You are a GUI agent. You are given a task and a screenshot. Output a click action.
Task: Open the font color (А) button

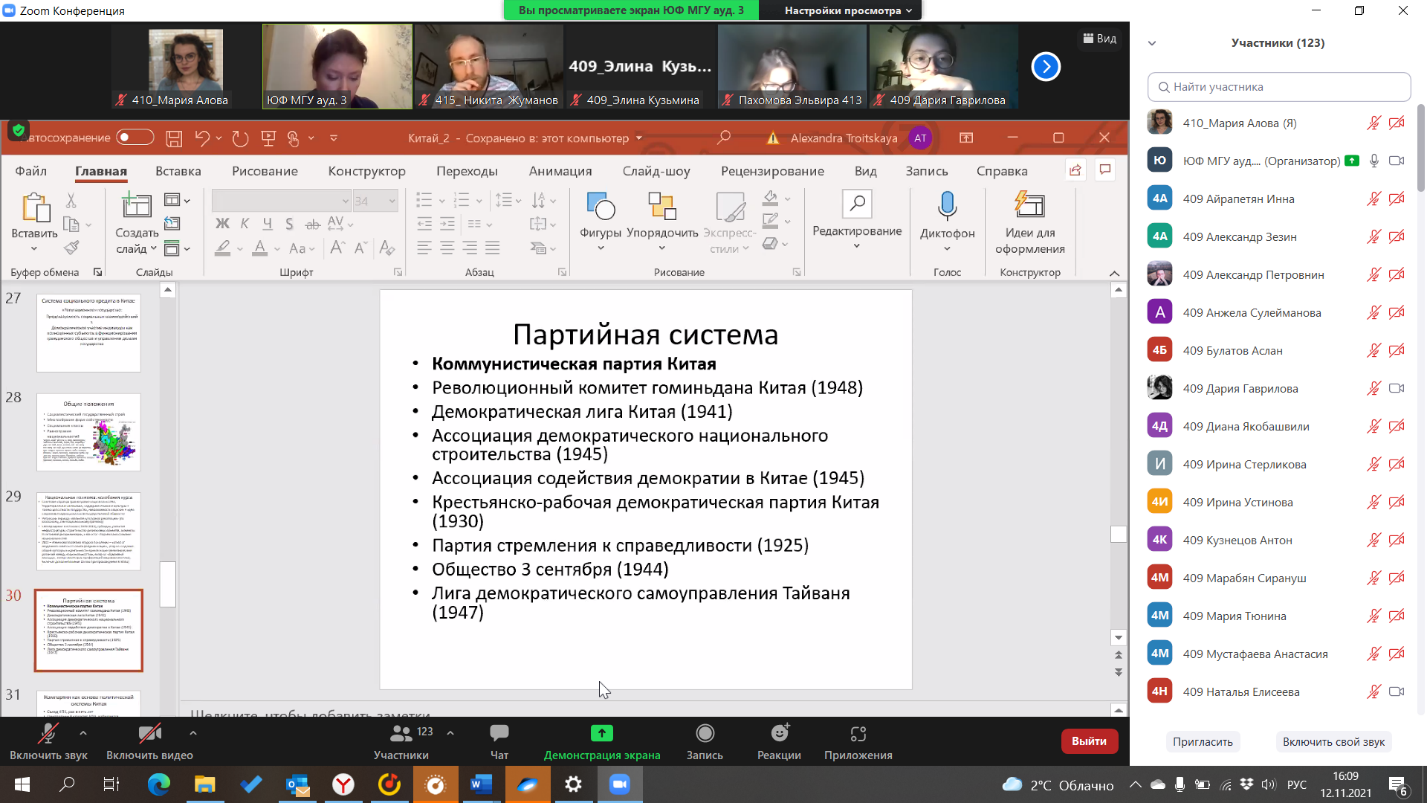pyautogui.click(x=259, y=248)
